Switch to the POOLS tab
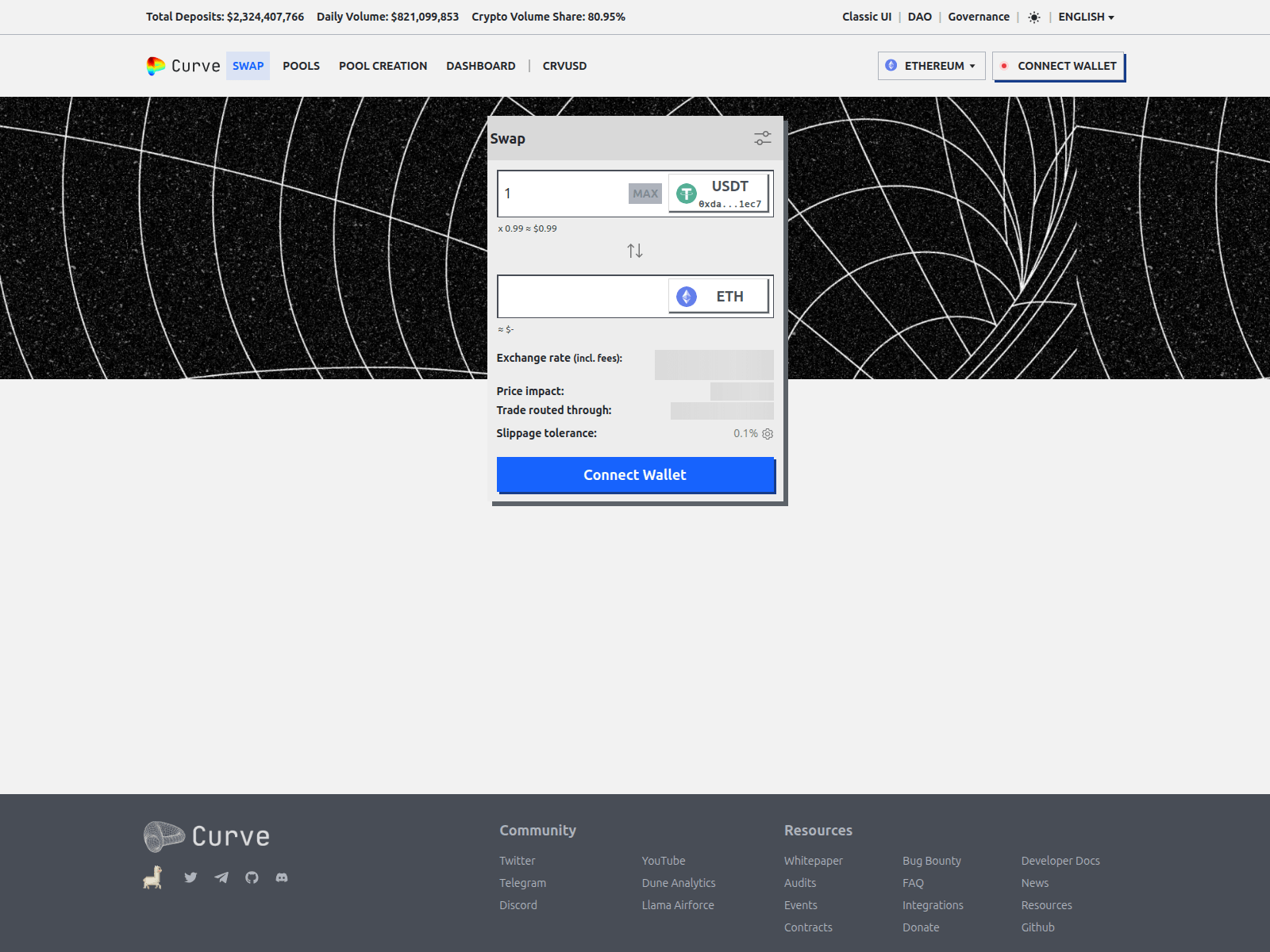This screenshot has width=1270, height=952. click(x=301, y=66)
